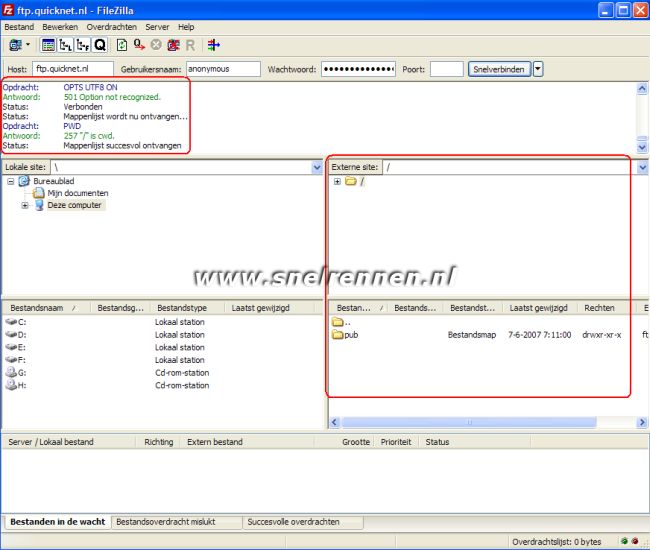Expand the remote root folder node
Viewport: 650px width, 550px height.
coord(337,182)
